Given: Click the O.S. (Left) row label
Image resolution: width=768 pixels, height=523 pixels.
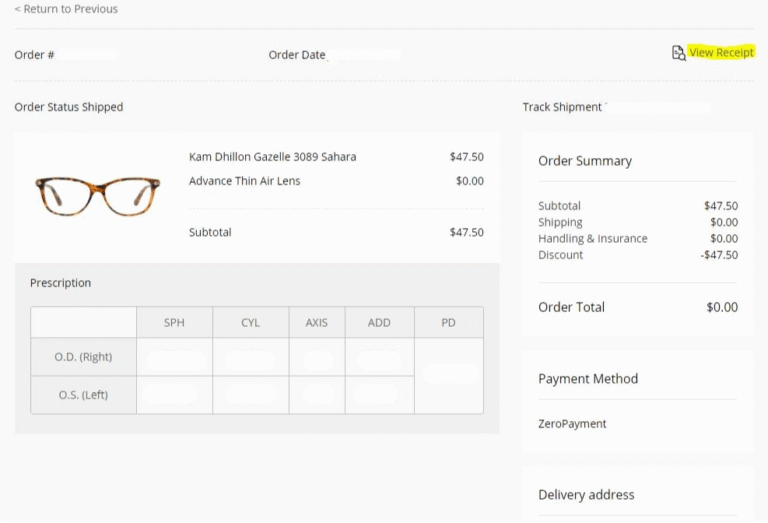Looking at the screenshot, I should [x=83, y=395].
